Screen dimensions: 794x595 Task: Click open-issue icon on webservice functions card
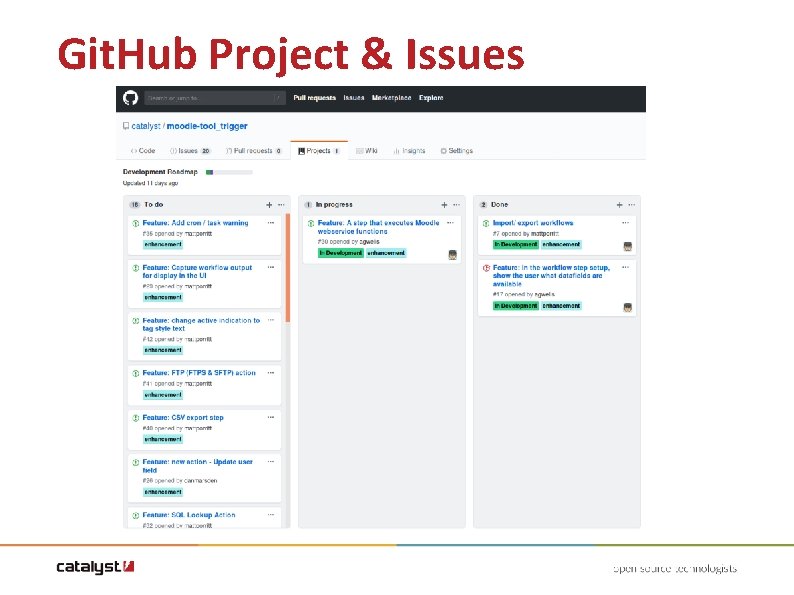tap(311, 223)
